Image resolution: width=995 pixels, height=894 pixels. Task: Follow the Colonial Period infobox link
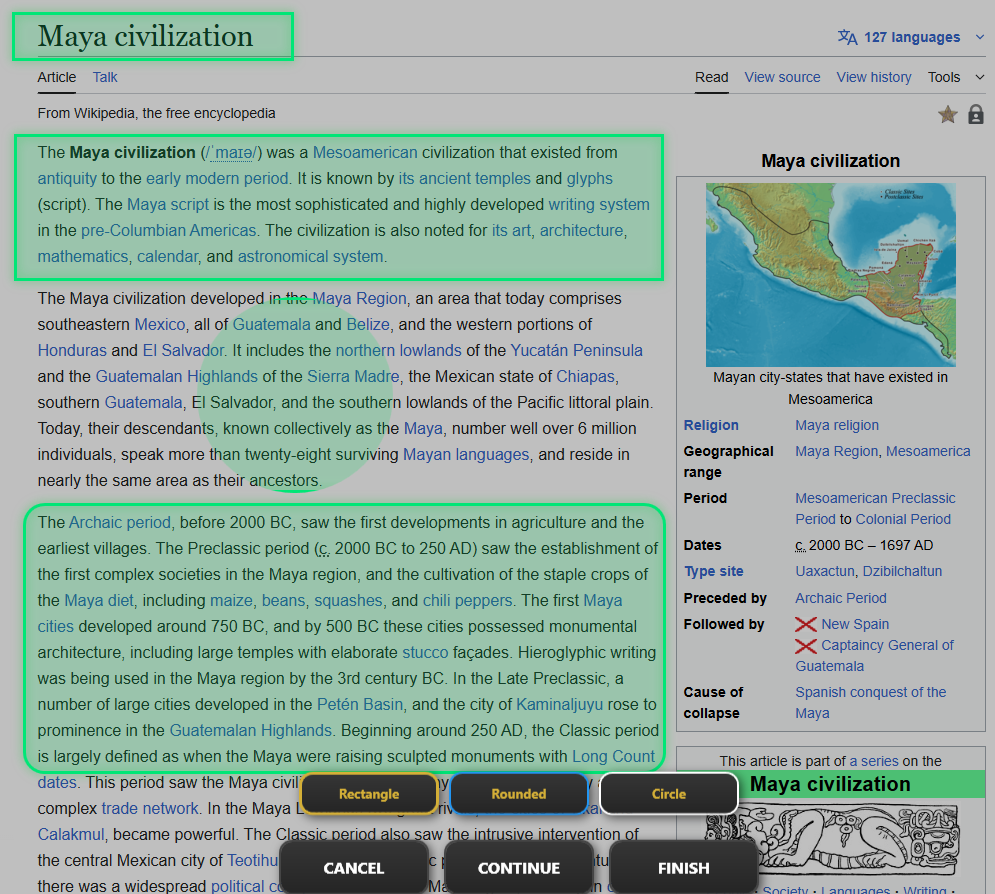[903, 520]
